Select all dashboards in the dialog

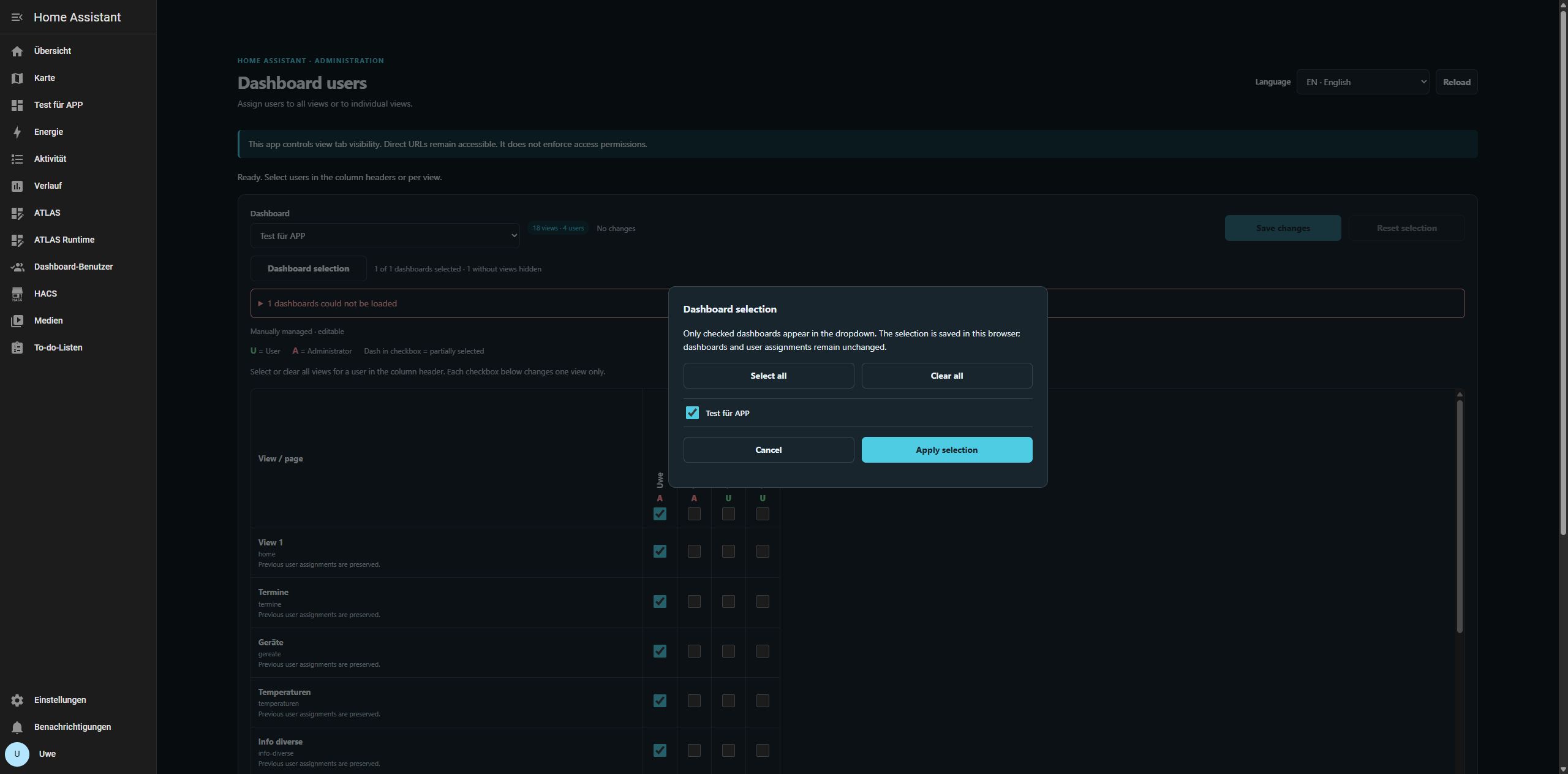pos(769,376)
